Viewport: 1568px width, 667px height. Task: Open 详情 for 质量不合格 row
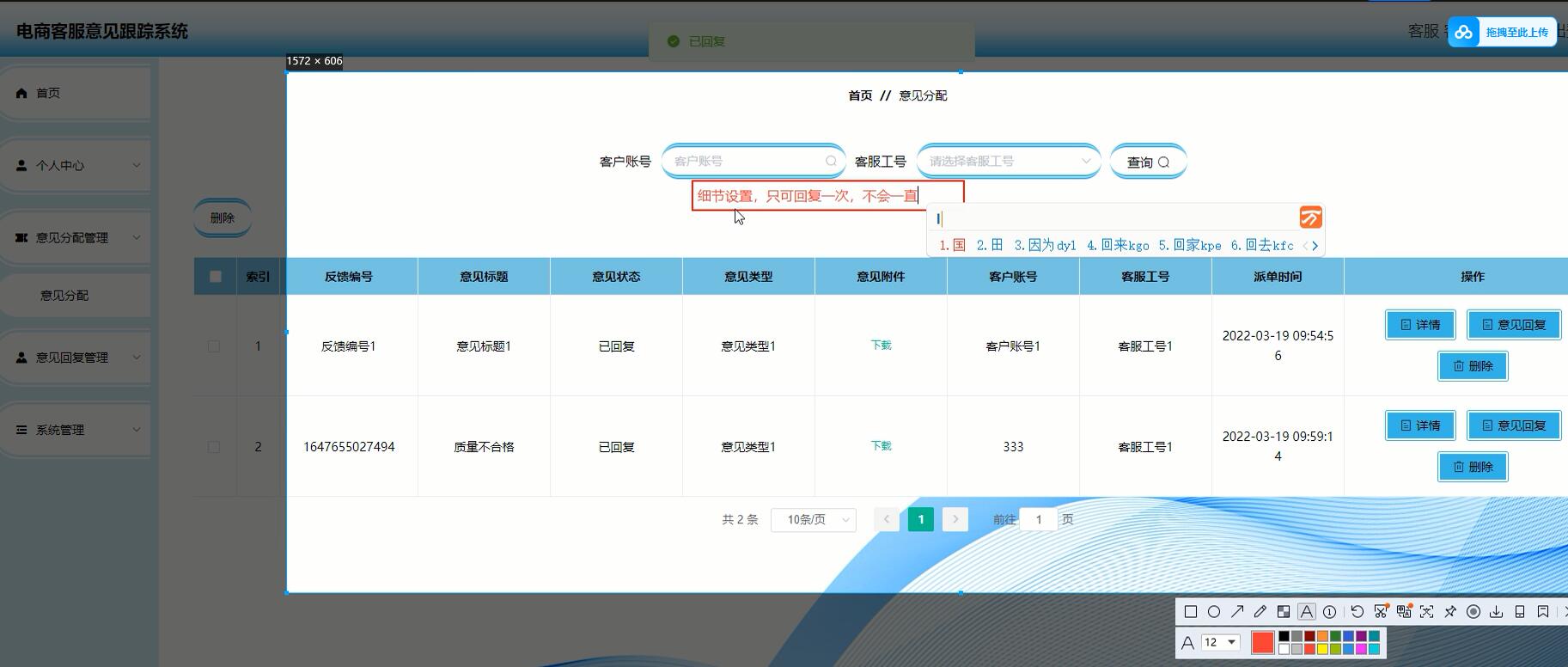point(1420,425)
